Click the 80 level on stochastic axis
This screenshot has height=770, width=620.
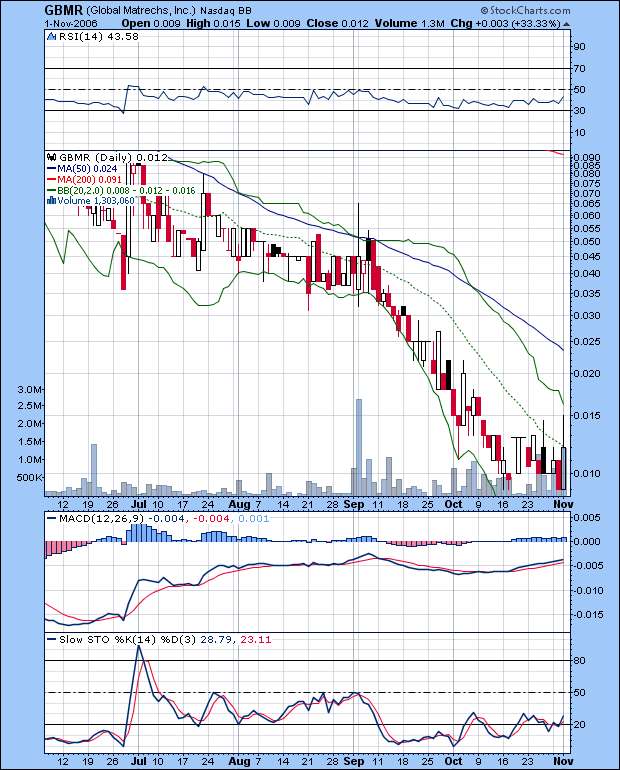pyautogui.click(x=580, y=660)
